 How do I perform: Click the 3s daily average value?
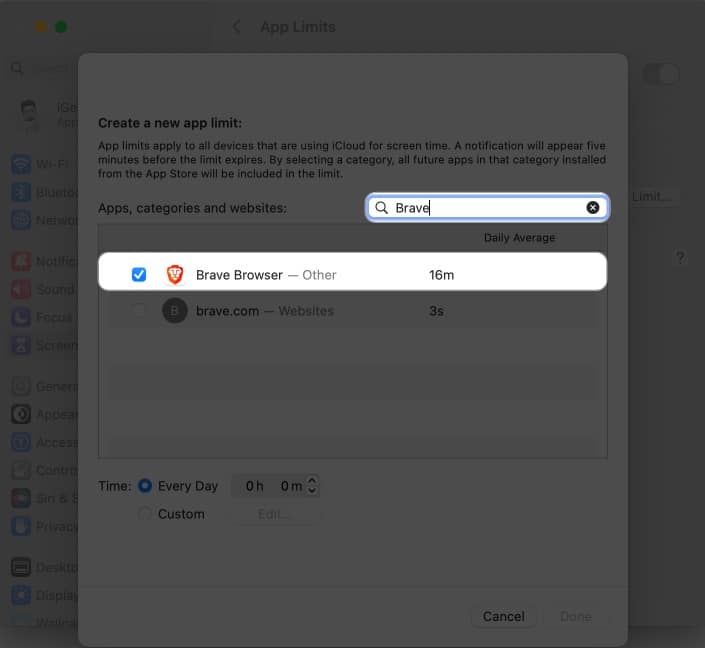point(436,311)
